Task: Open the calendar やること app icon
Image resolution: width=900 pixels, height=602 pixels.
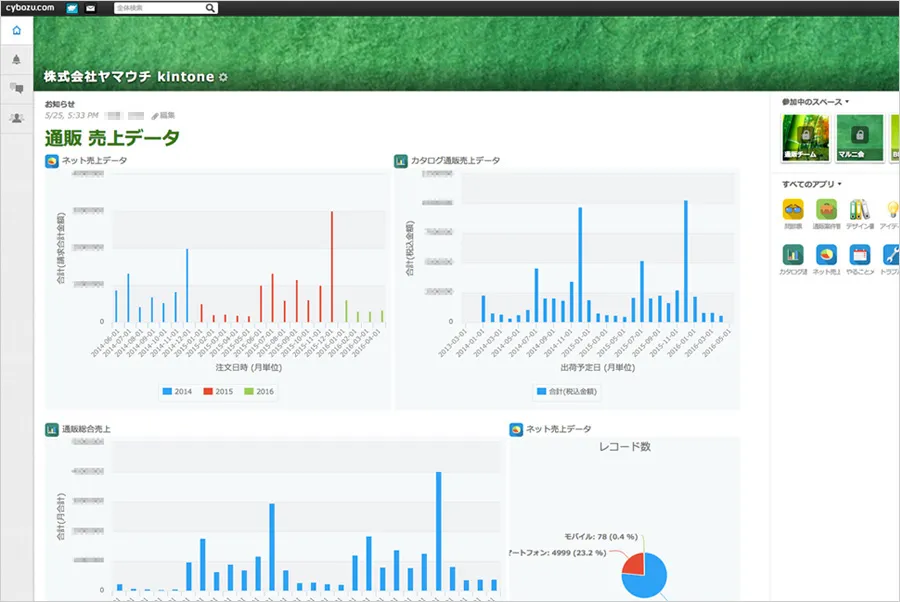Action: pyautogui.click(x=859, y=254)
